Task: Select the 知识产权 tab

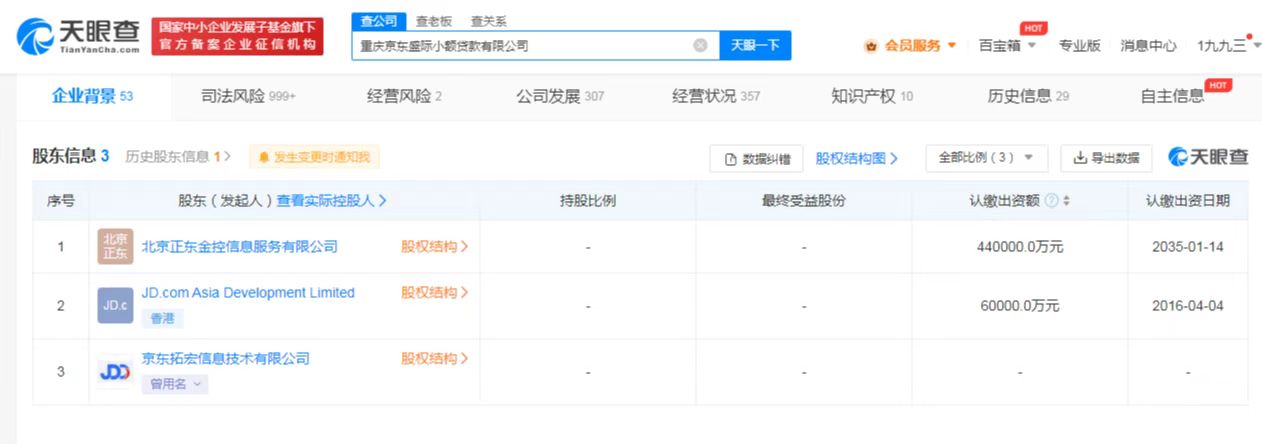Action: (872, 96)
